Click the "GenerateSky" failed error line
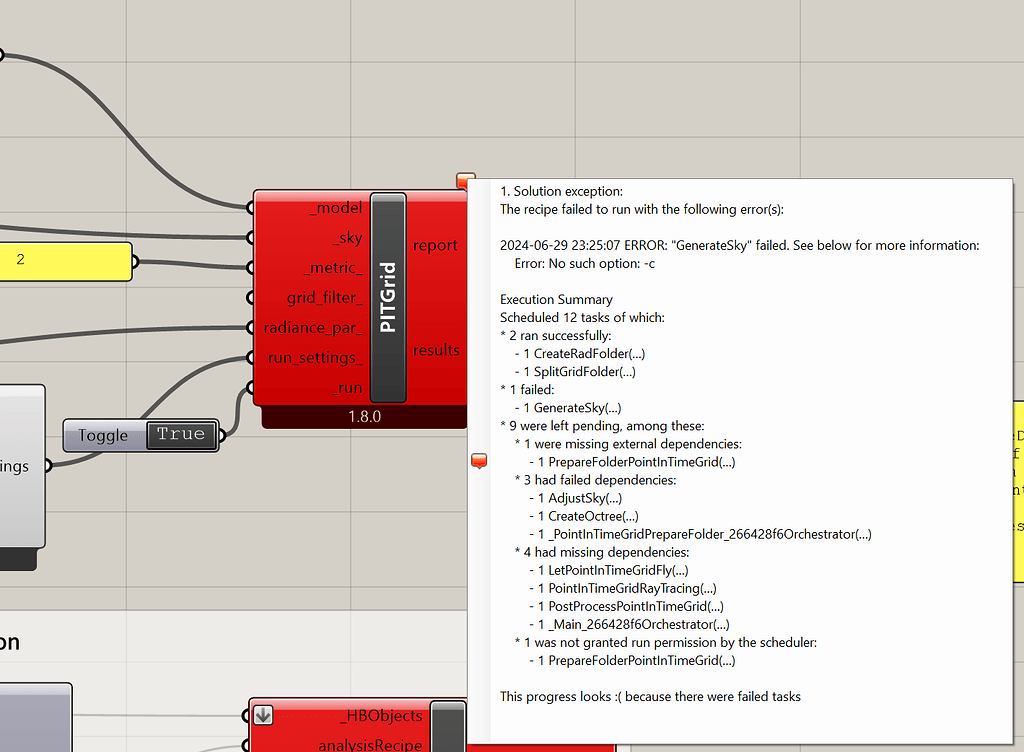The height and width of the screenshot is (752, 1024). [739, 245]
